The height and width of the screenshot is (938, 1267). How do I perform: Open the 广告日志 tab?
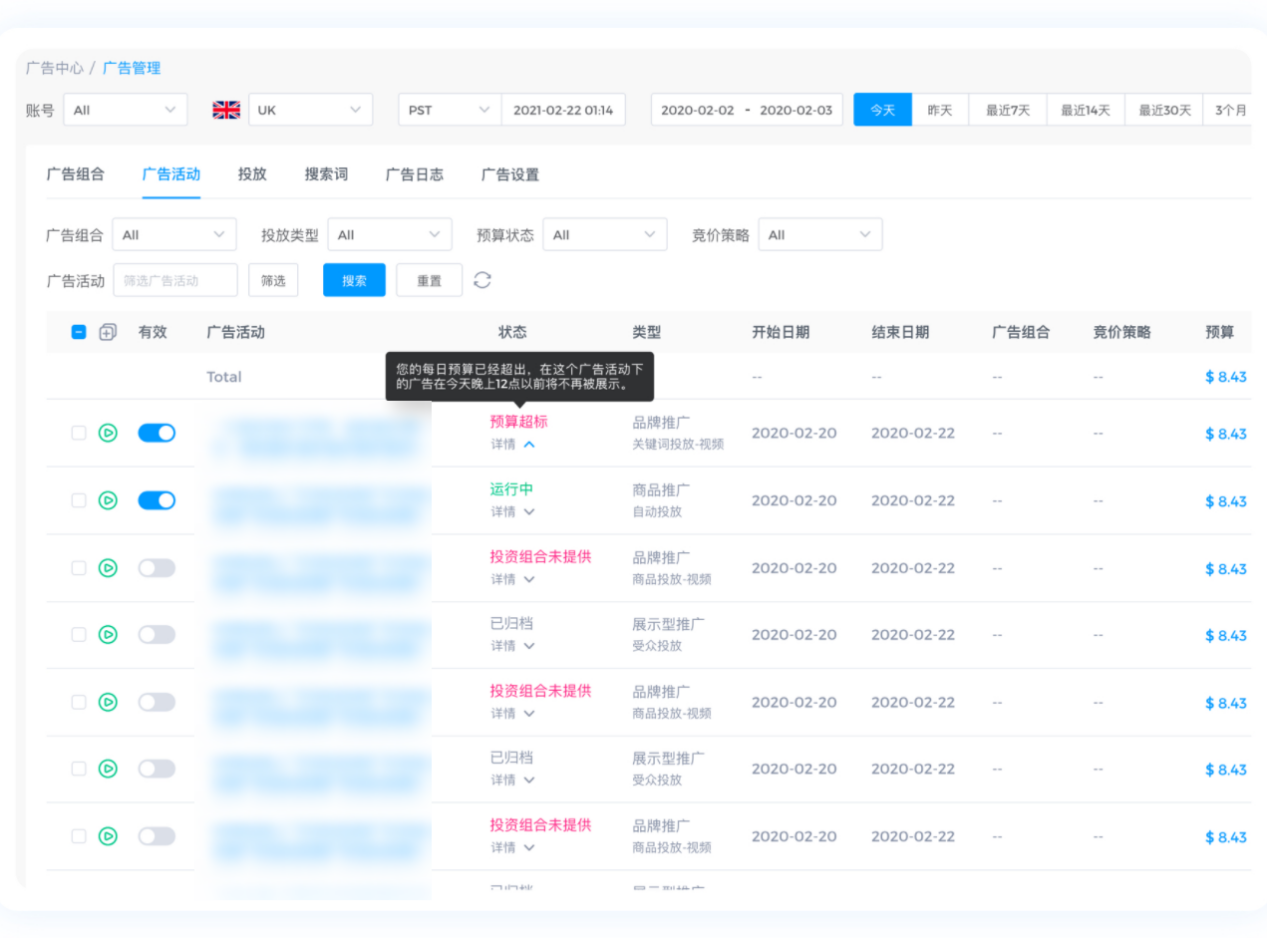pos(414,174)
